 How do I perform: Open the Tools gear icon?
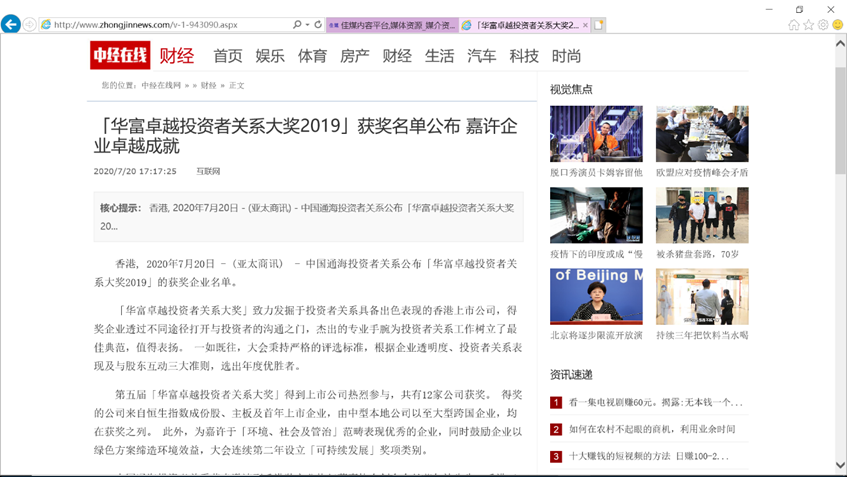(823, 25)
